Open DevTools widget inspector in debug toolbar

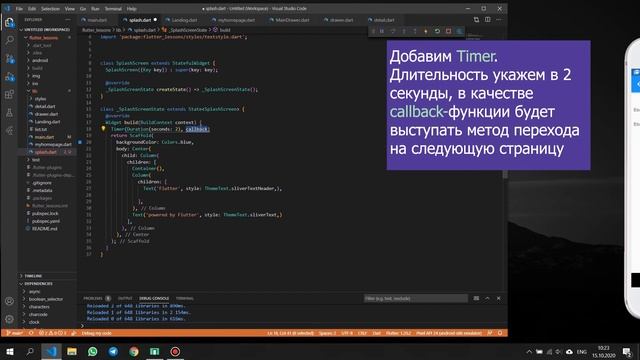pos(459,31)
